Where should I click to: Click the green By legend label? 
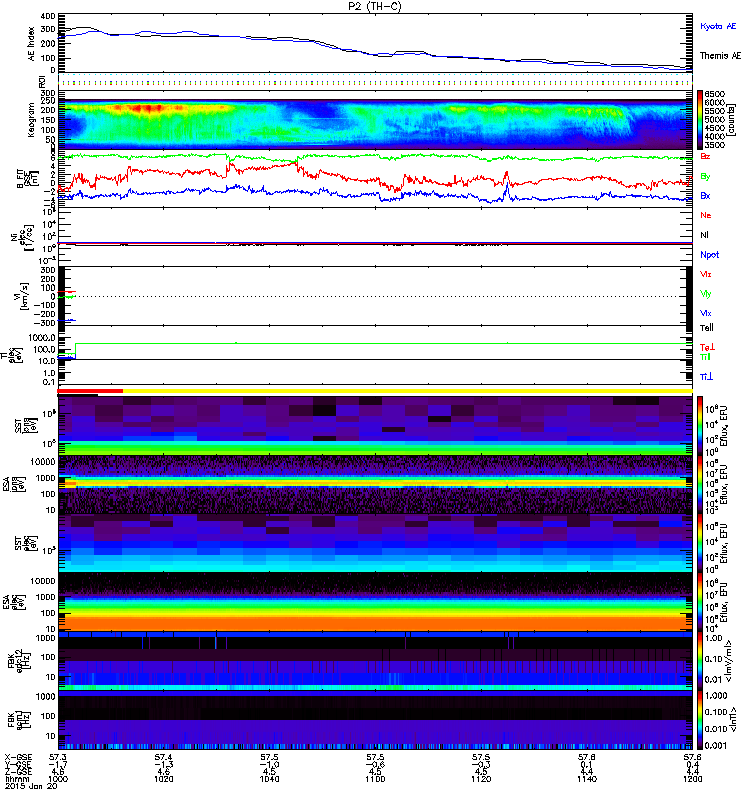coord(706,176)
